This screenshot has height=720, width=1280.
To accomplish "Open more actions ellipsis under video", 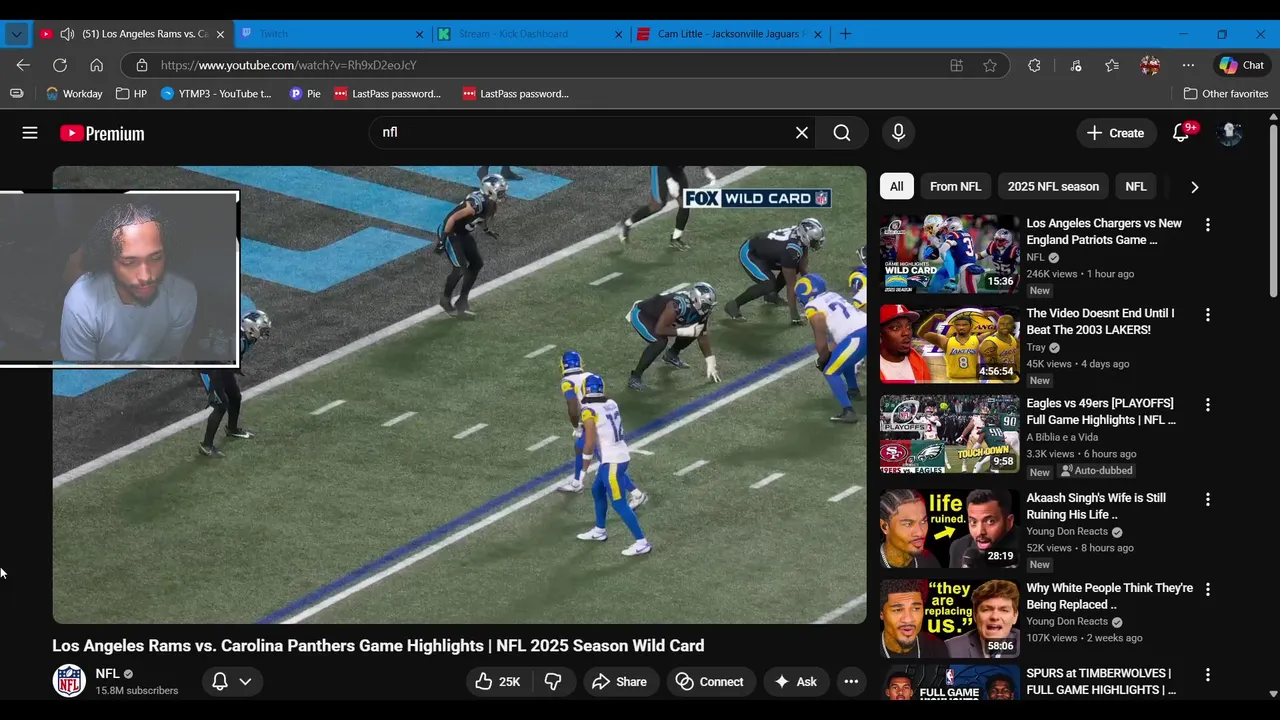I will 851,682.
